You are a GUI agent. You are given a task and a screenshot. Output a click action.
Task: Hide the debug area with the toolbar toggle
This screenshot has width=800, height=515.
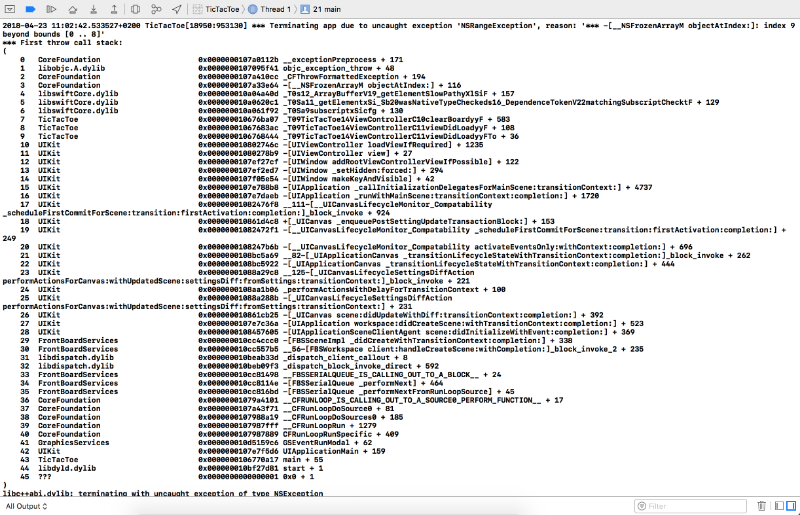tap(10, 9)
